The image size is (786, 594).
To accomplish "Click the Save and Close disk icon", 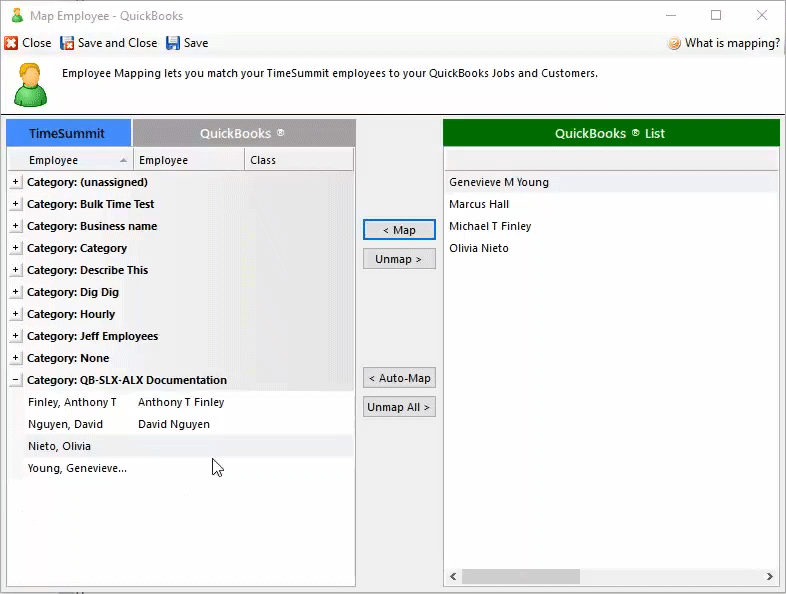I will pos(67,43).
